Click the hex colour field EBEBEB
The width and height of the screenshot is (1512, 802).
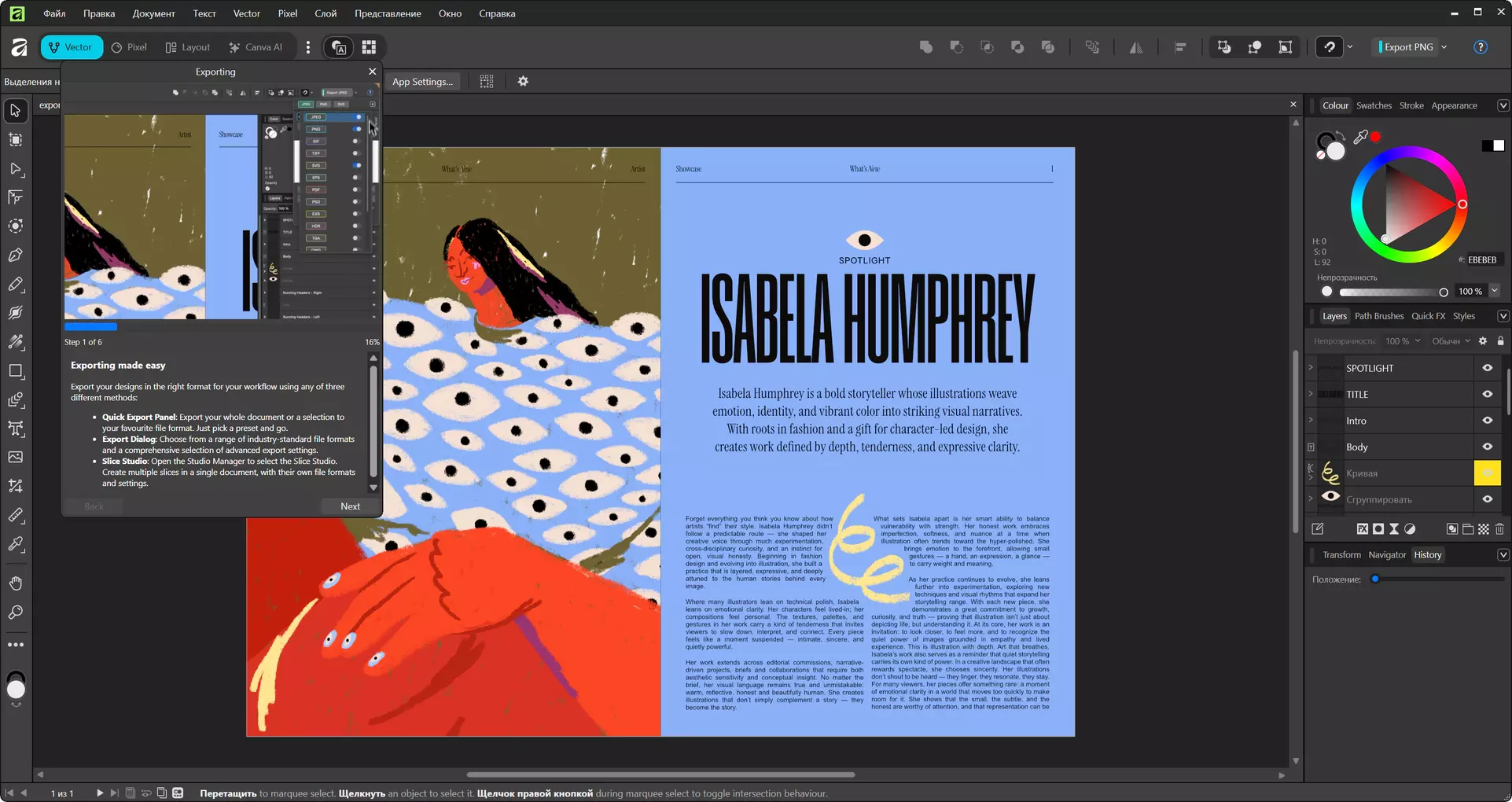(x=1482, y=260)
